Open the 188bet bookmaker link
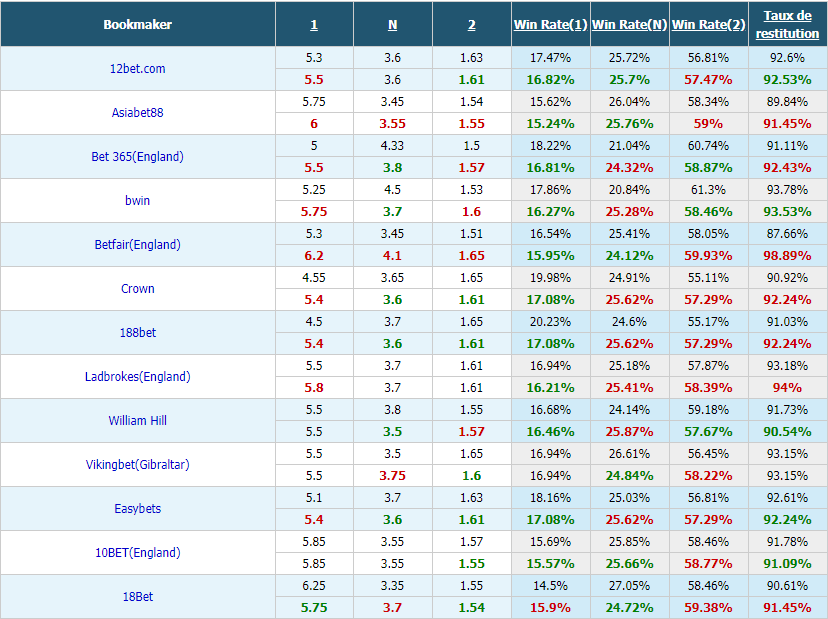828x619 pixels. coord(137,332)
